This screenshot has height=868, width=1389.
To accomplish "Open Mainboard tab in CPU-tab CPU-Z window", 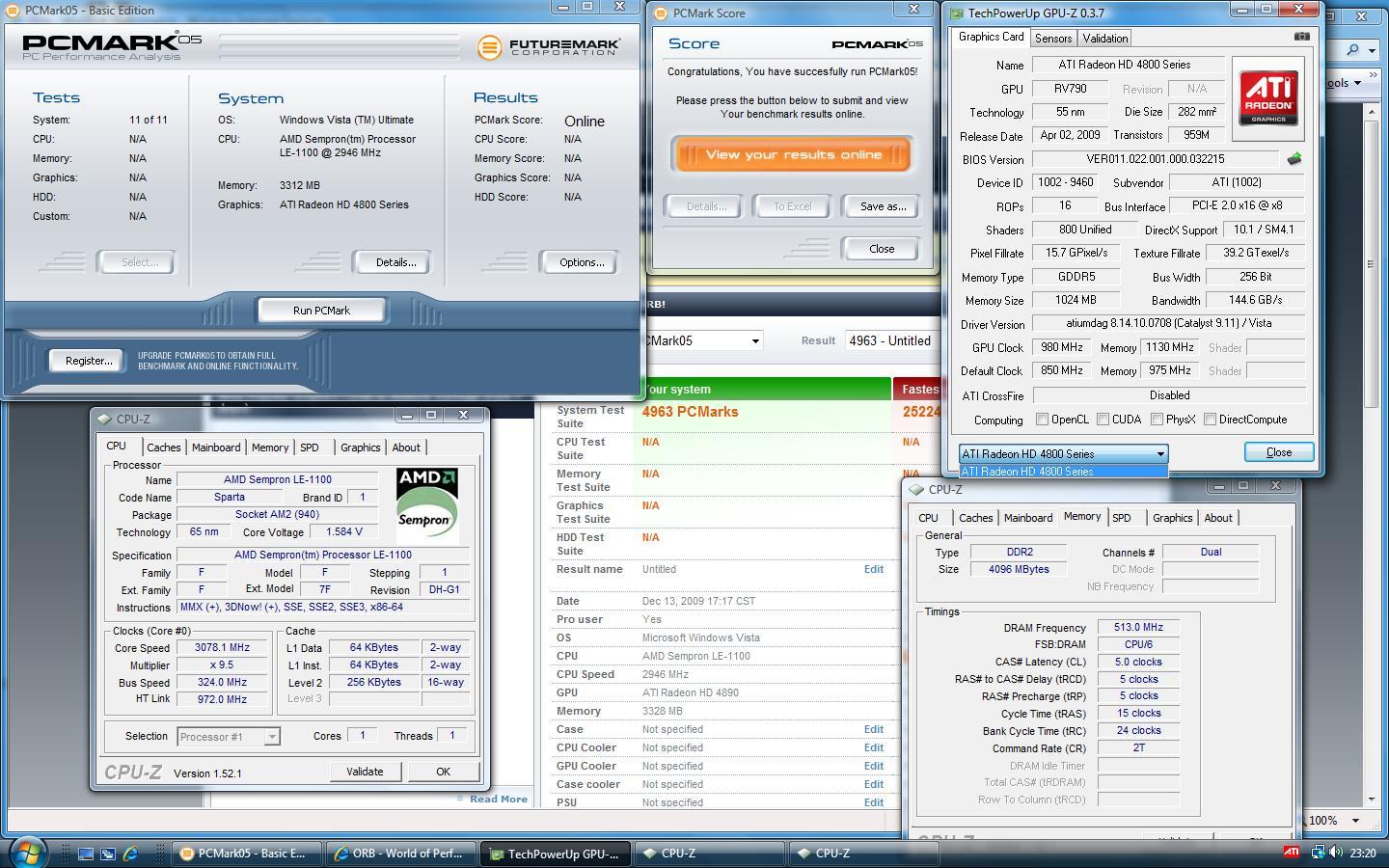I will coord(216,448).
